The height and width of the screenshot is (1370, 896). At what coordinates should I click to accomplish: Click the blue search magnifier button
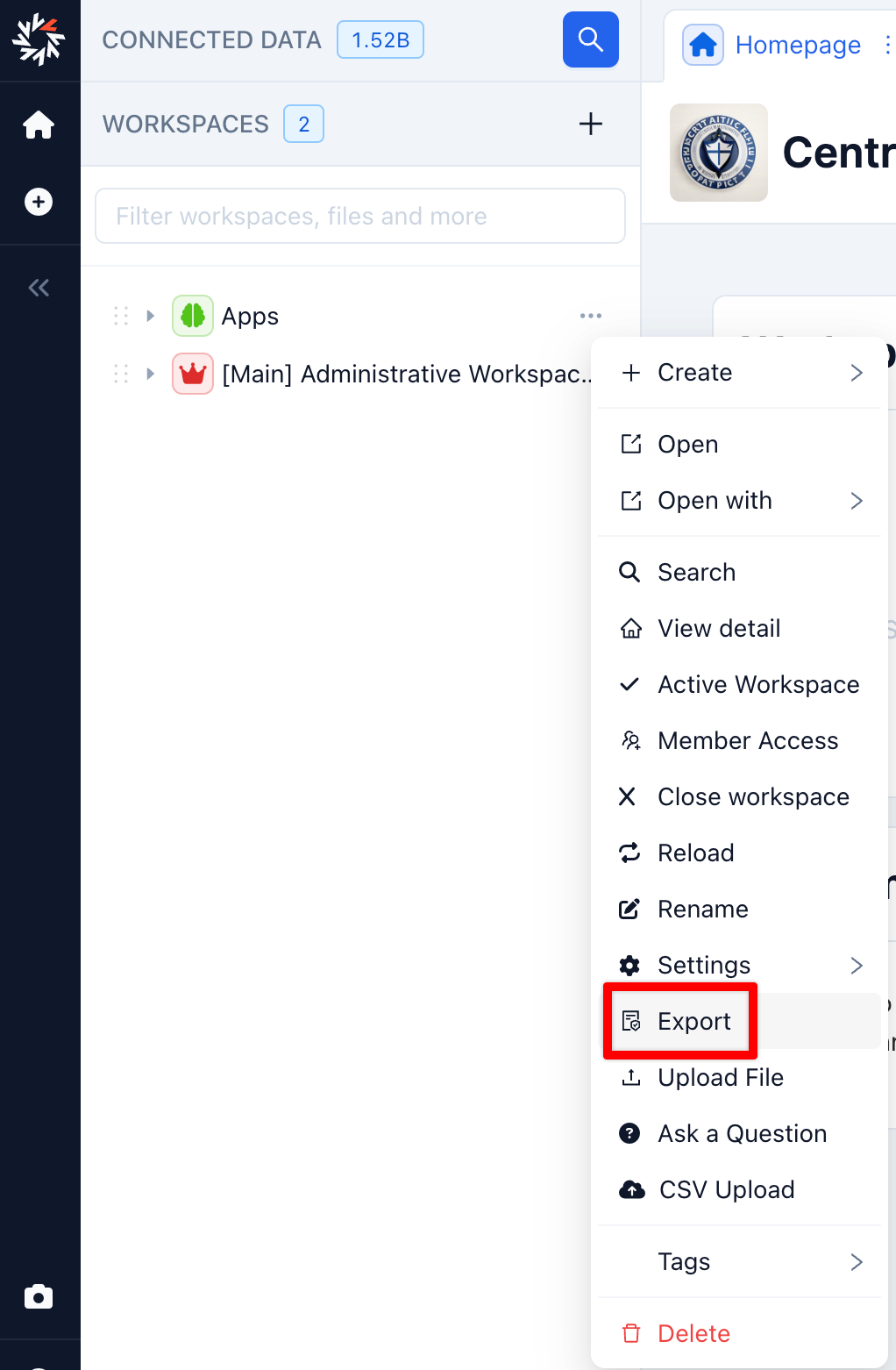590,39
